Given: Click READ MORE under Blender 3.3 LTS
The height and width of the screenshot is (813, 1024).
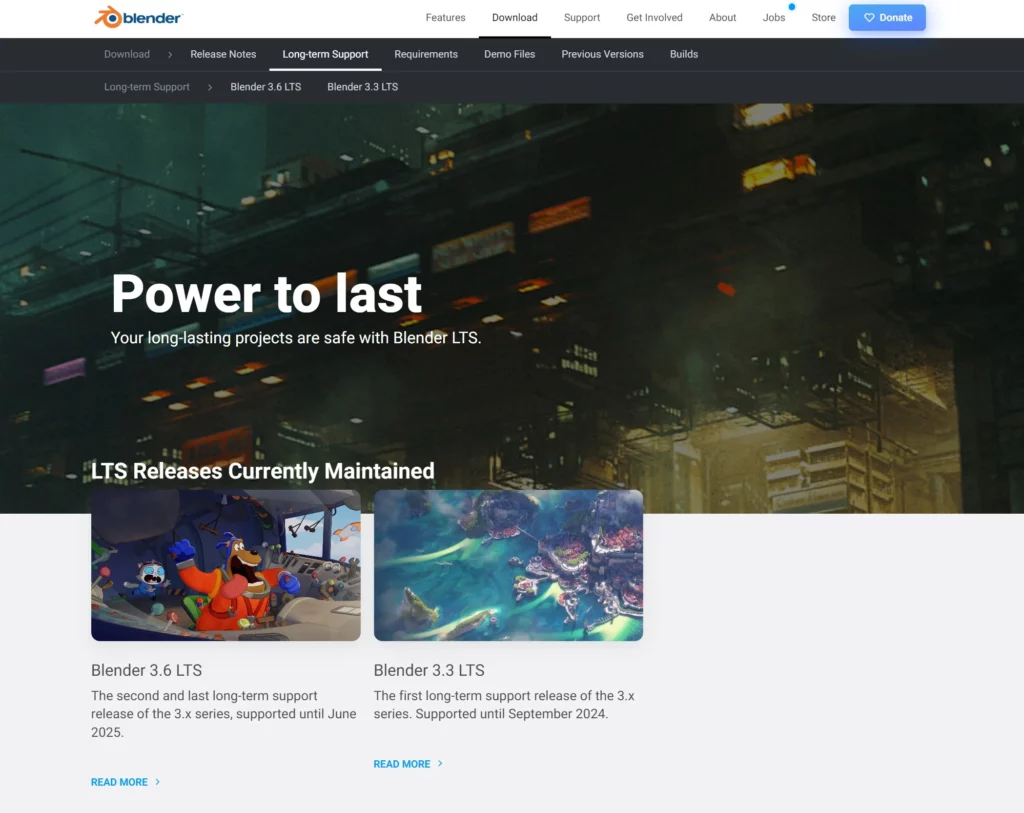Looking at the screenshot, I should click(402, 764).
